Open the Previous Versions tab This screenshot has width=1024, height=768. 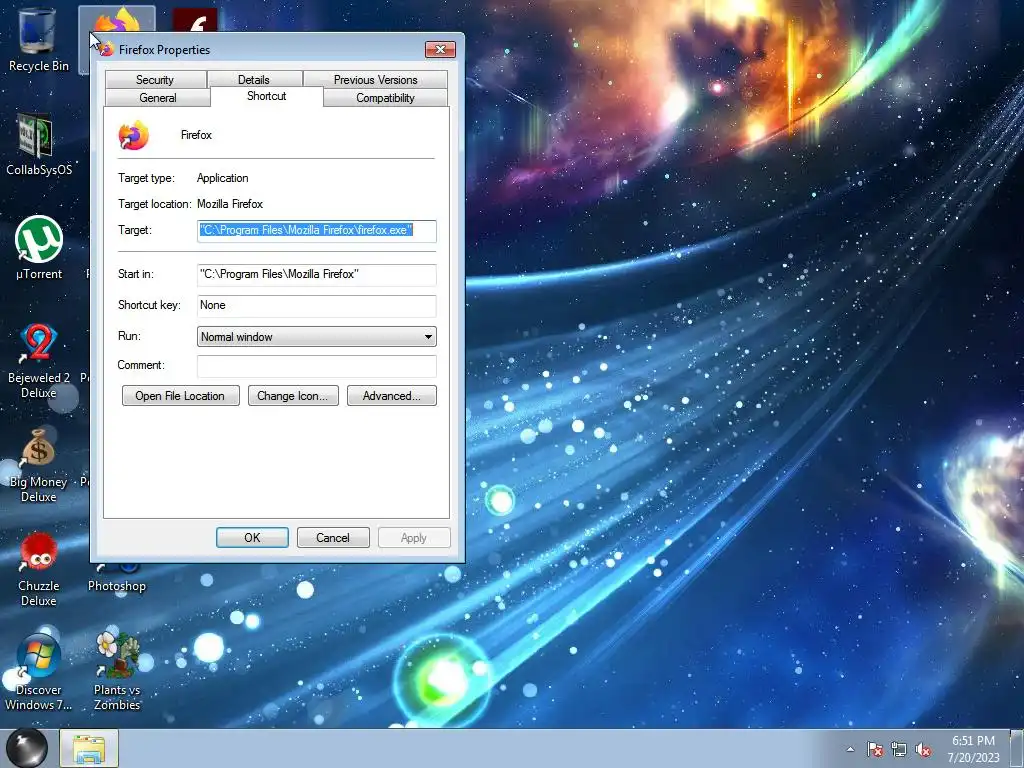(376, 80)
